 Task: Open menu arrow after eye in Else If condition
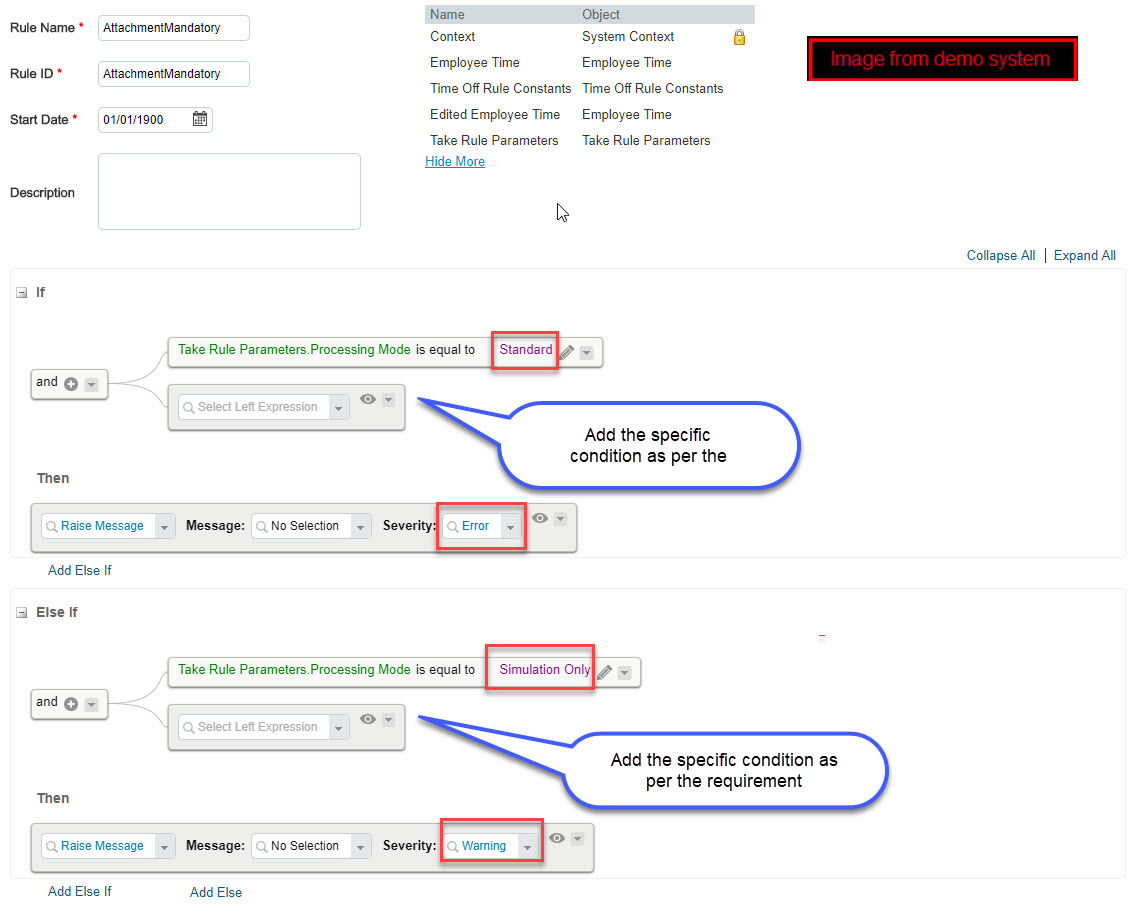(x=388, y=719)
